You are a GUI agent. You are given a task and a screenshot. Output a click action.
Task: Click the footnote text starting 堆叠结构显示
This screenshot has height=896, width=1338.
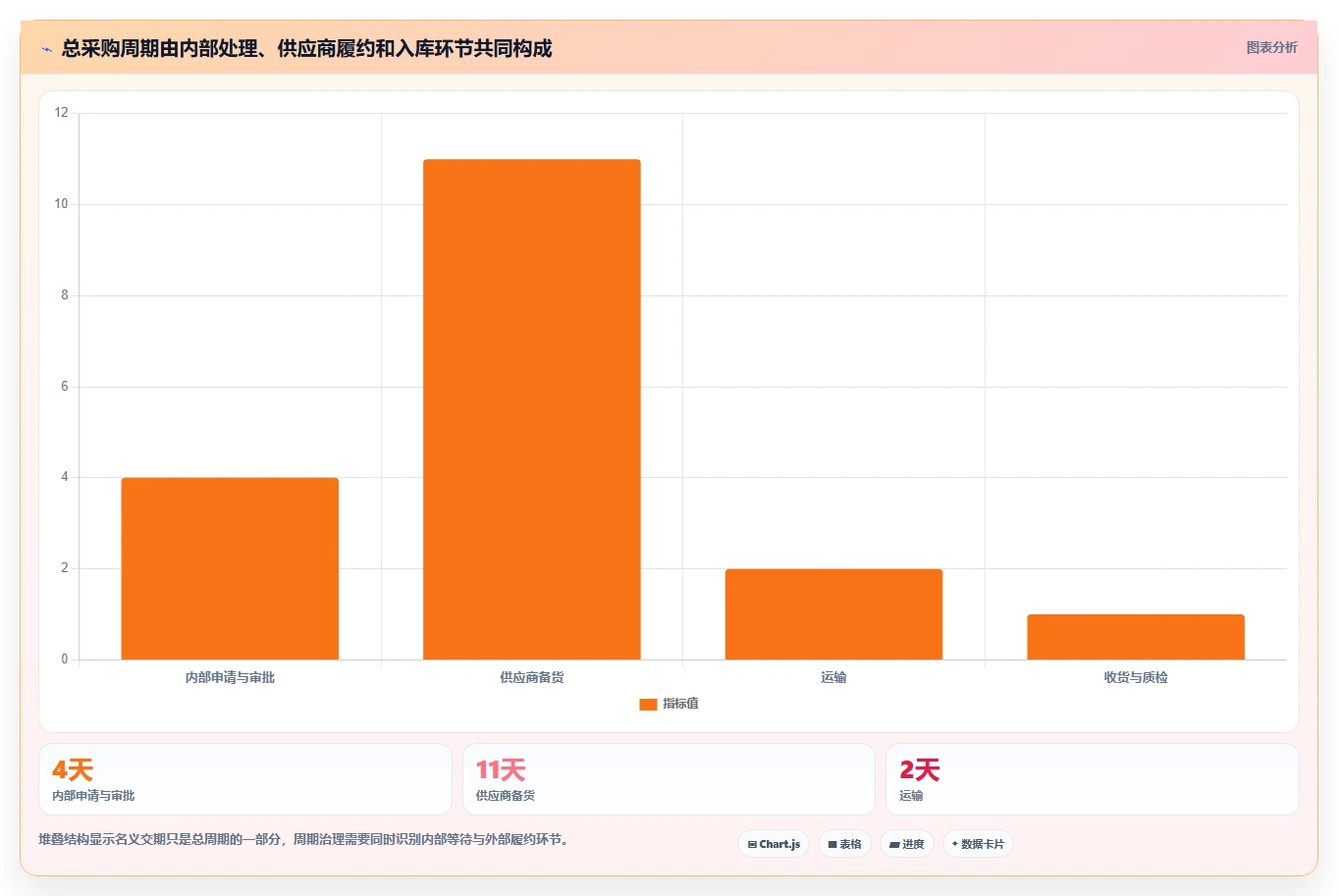tap(303, 839)
